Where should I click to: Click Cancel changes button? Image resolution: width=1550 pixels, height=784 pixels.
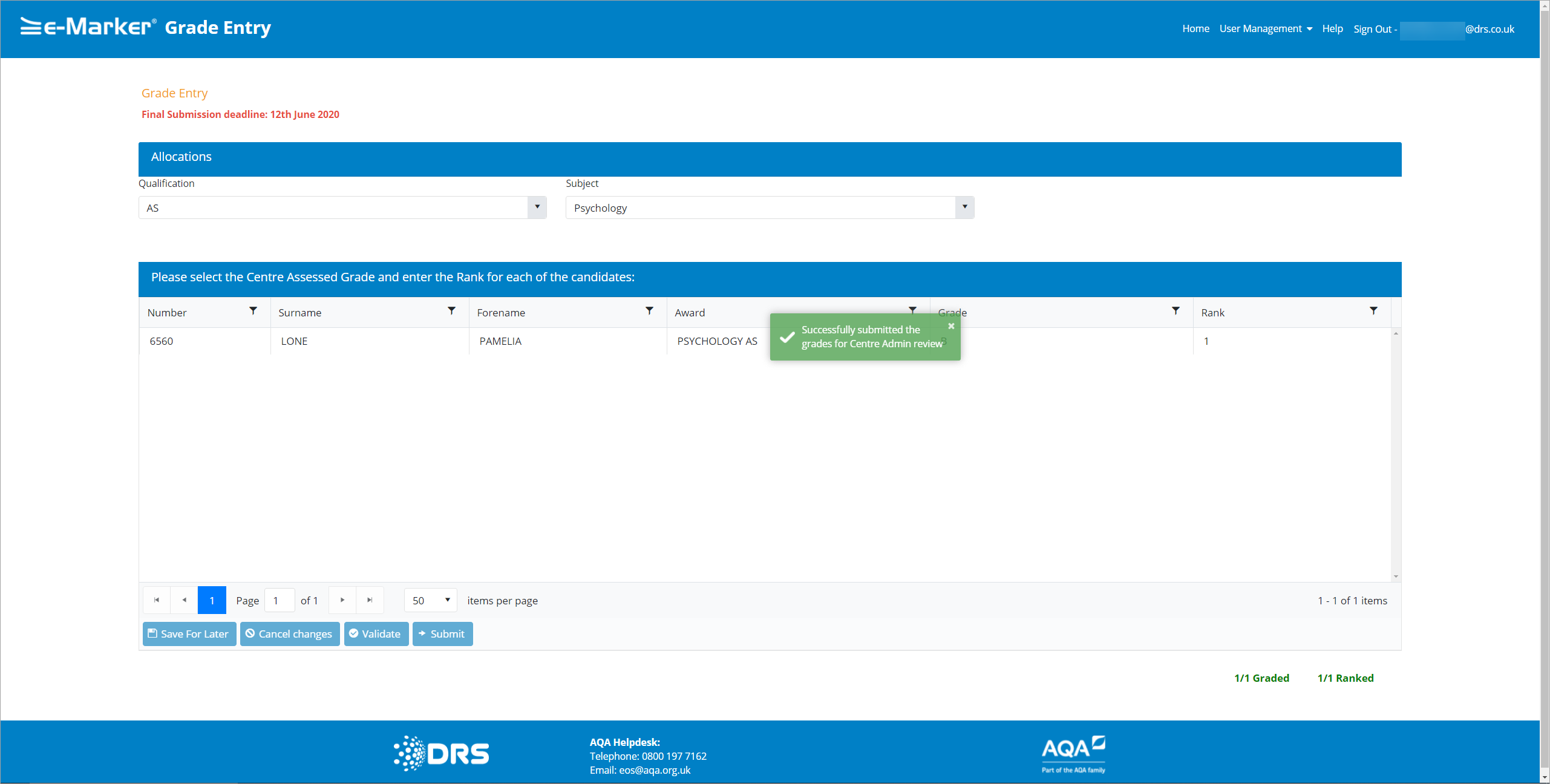tap(290, 634)
